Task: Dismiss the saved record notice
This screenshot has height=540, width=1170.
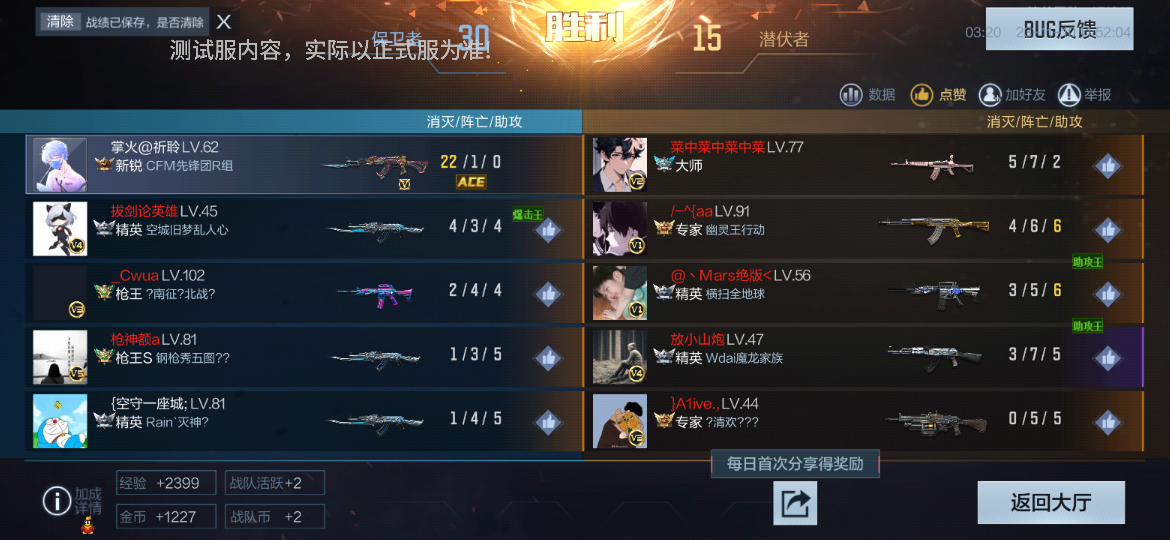Action: click(x=223, y=22)
